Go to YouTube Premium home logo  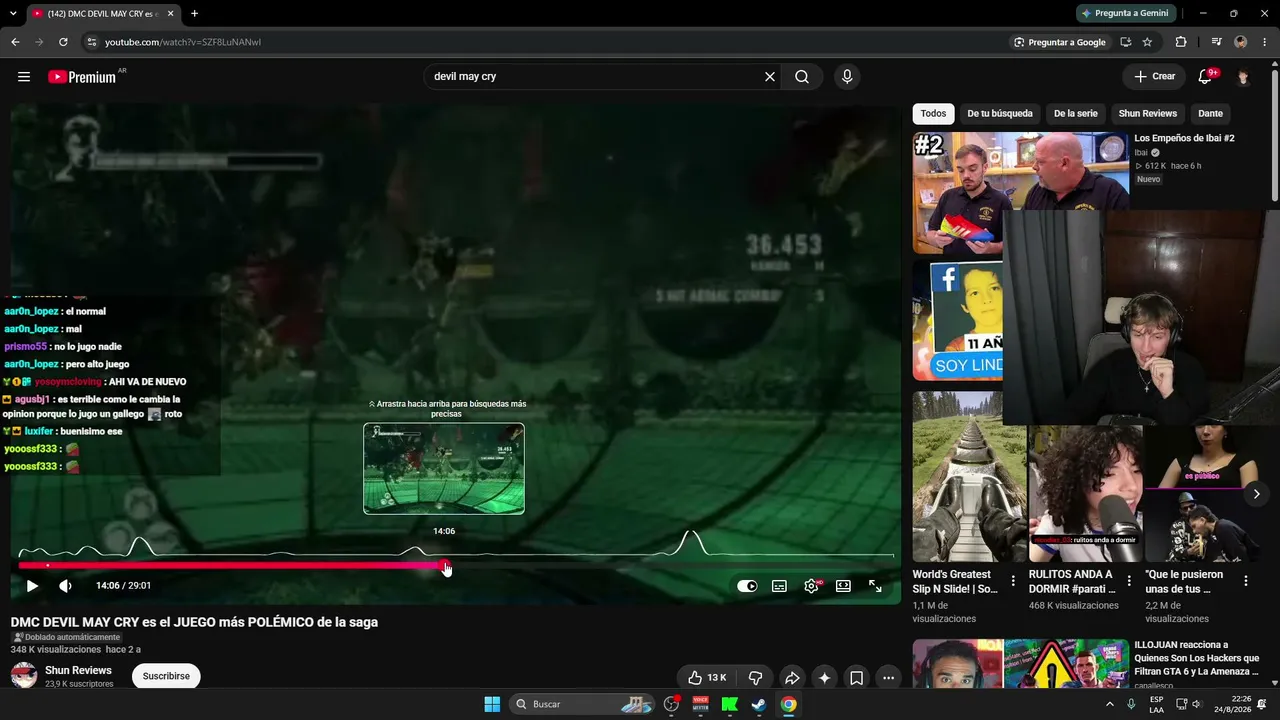click(x=83, y=77)
